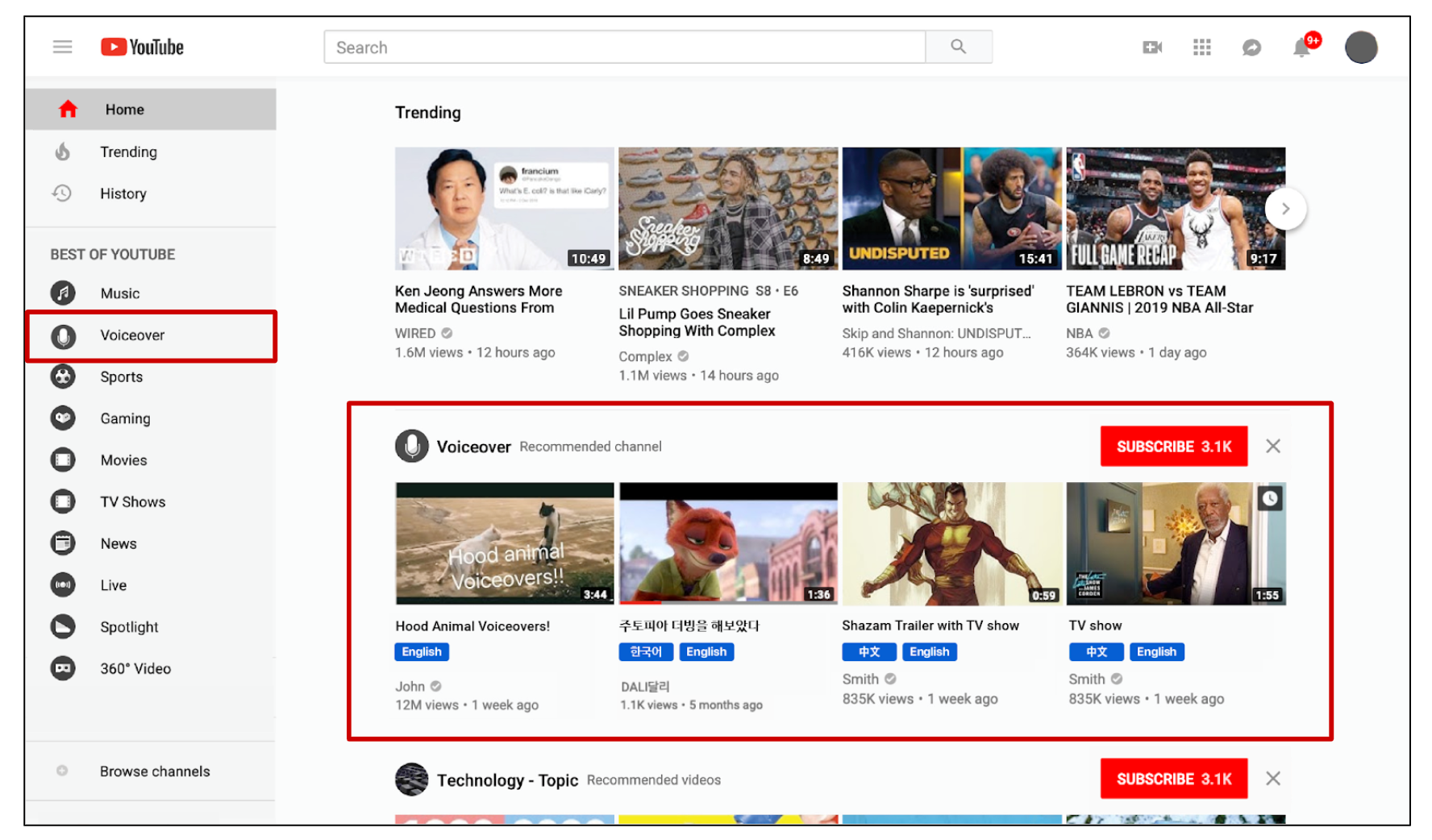
Task: Click the News icon in sidebar
Action: pyautogui.click(x=63, y=543)
